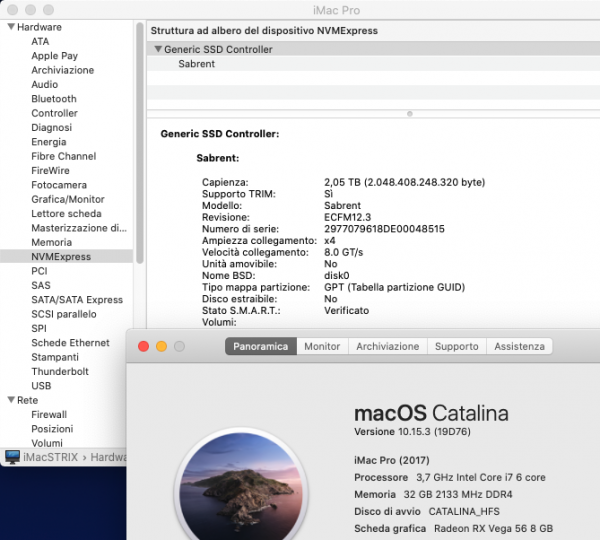Select Controller in the sidebar
The height and width of the screenshot is (540, 600).
(x=54, y=113)
